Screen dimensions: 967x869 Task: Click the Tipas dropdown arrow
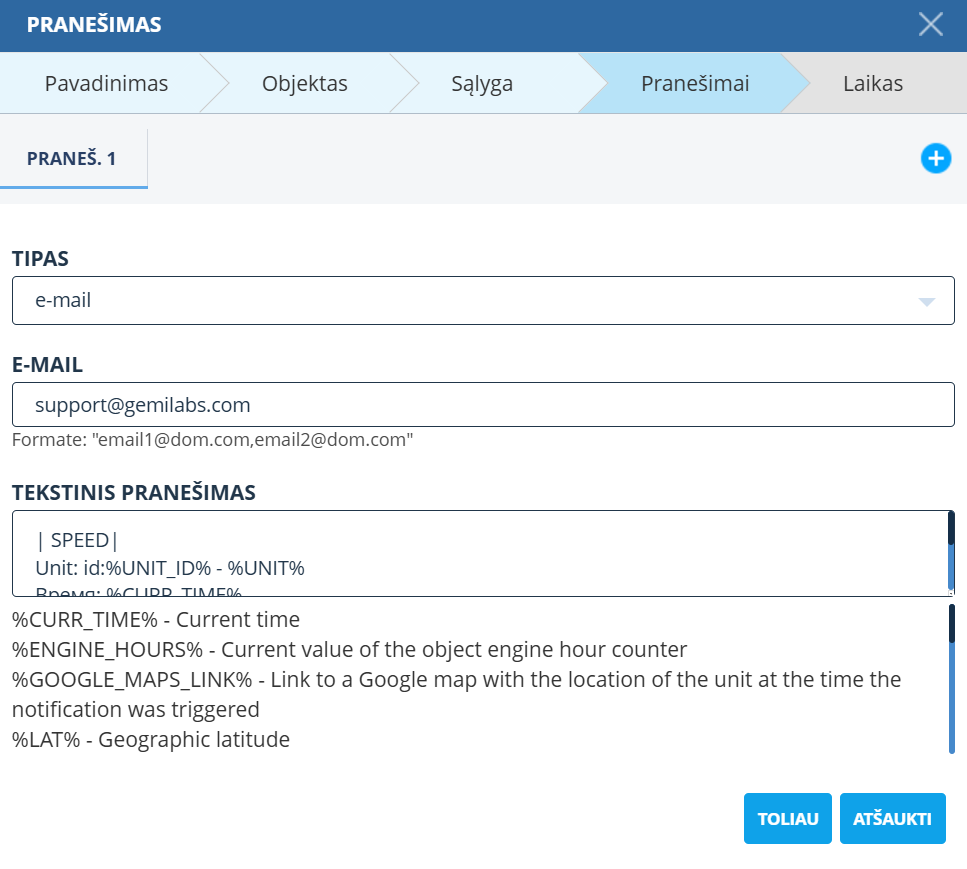[926, 301]
